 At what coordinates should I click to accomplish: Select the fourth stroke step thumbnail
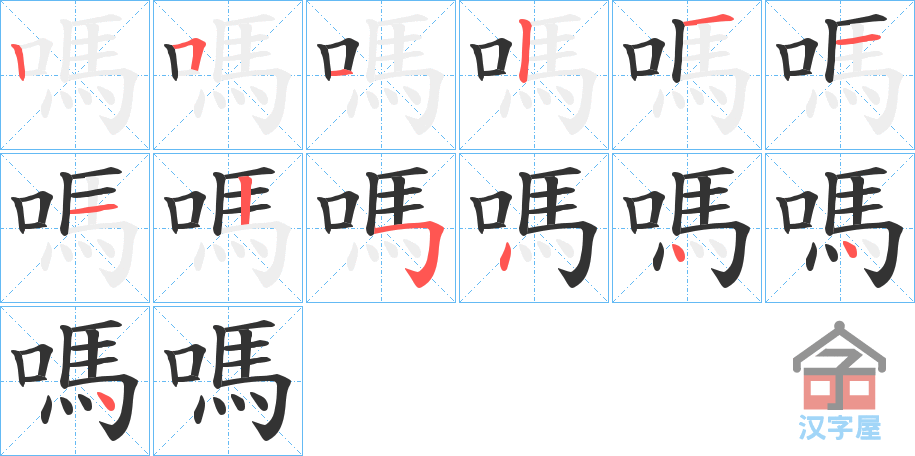pos(534,75)
